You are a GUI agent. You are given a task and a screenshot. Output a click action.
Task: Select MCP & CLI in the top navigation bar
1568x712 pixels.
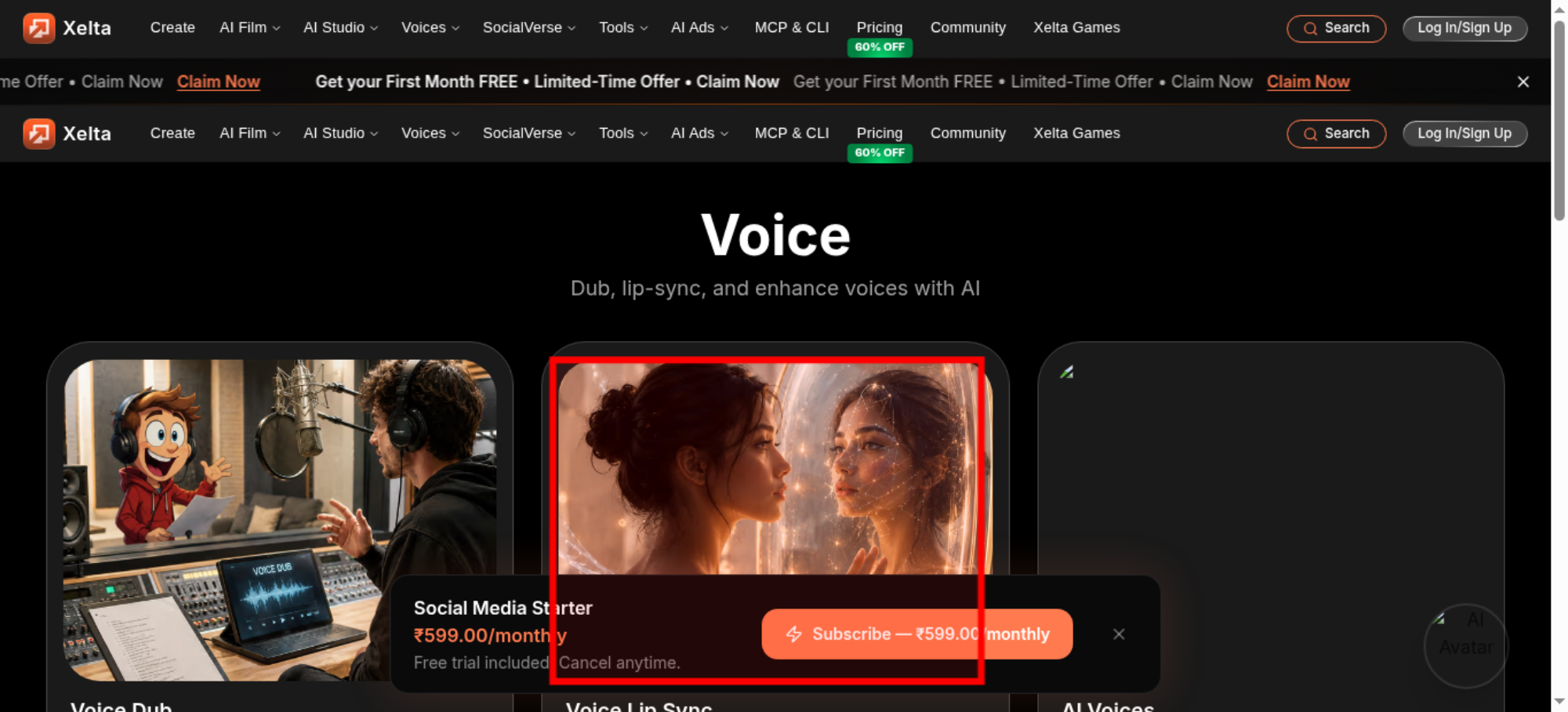coord(792,27)
